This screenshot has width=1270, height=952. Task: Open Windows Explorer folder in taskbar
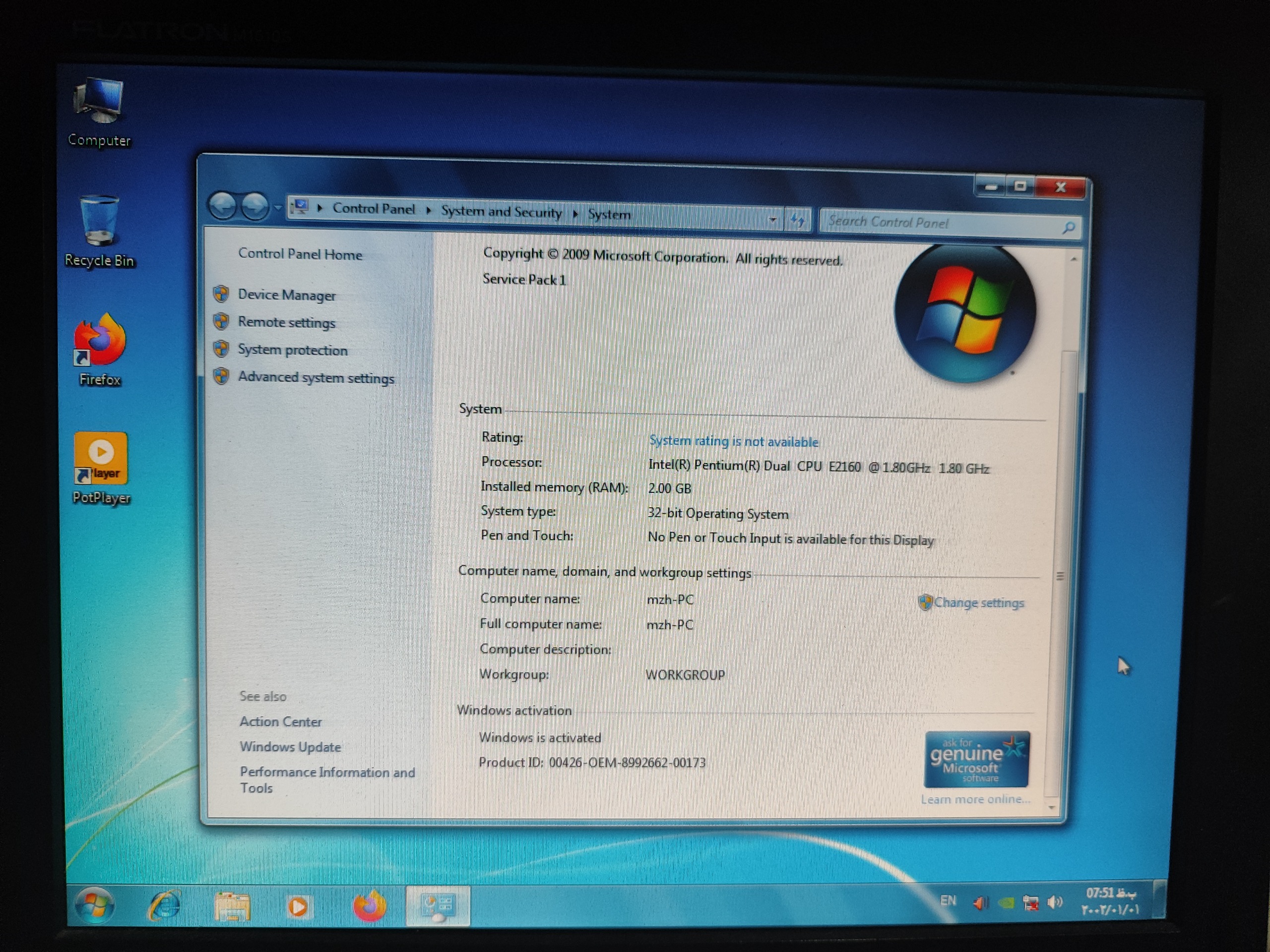click(232, 908)
